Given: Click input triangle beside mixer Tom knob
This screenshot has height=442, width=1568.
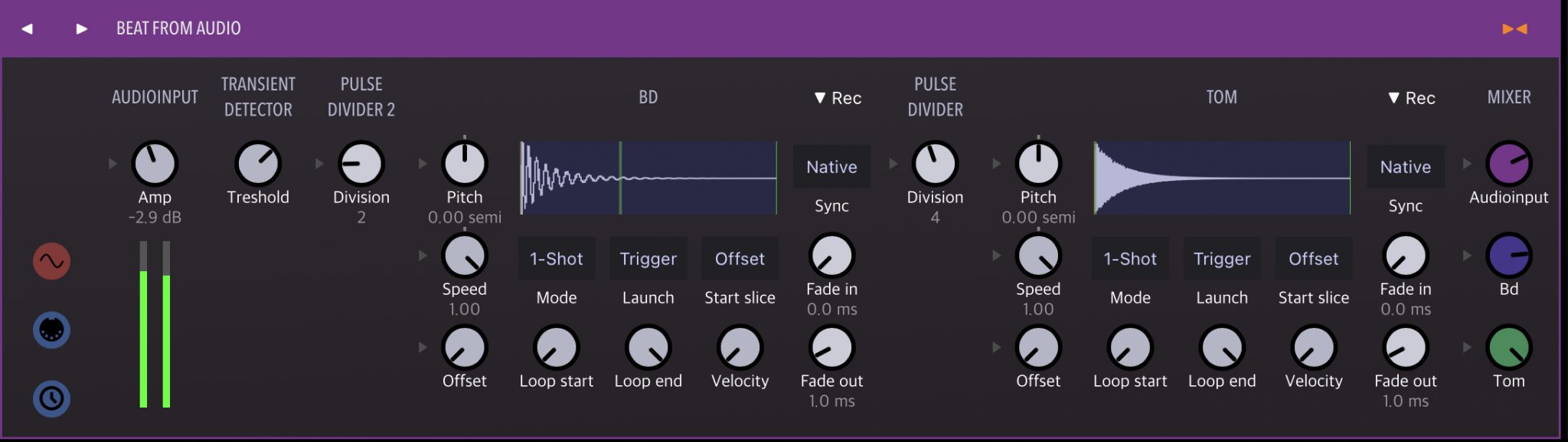Looking at the screenshot, I should [1467, 348].
